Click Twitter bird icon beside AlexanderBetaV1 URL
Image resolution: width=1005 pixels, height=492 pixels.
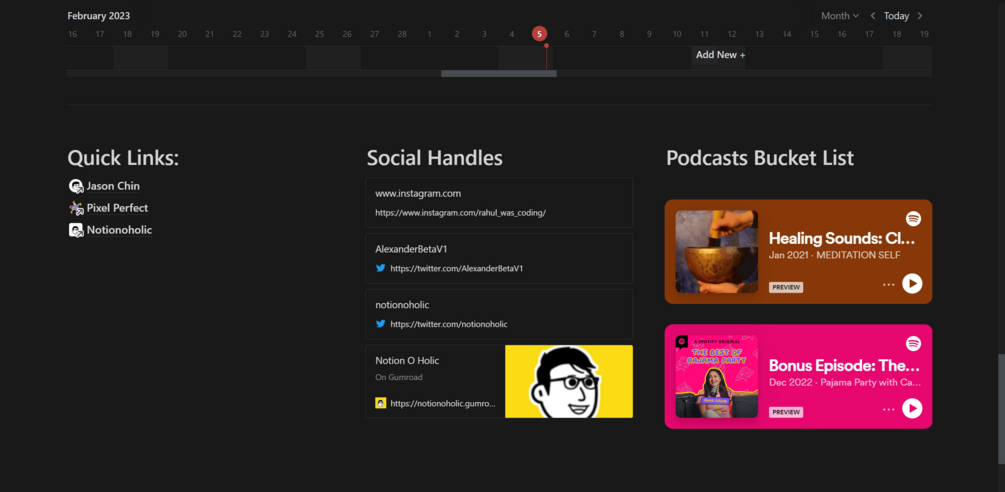381,268
